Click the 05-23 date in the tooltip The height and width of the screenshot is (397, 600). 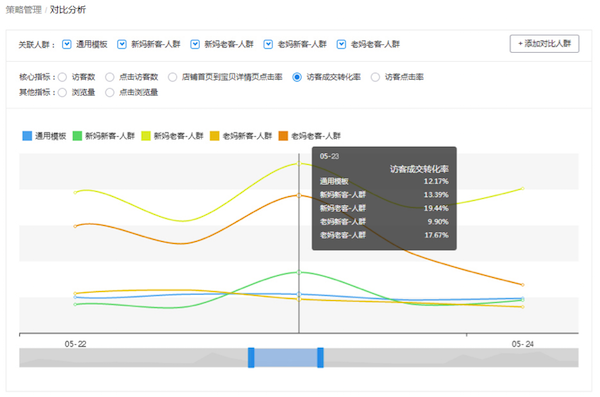(x=329, y=156)
